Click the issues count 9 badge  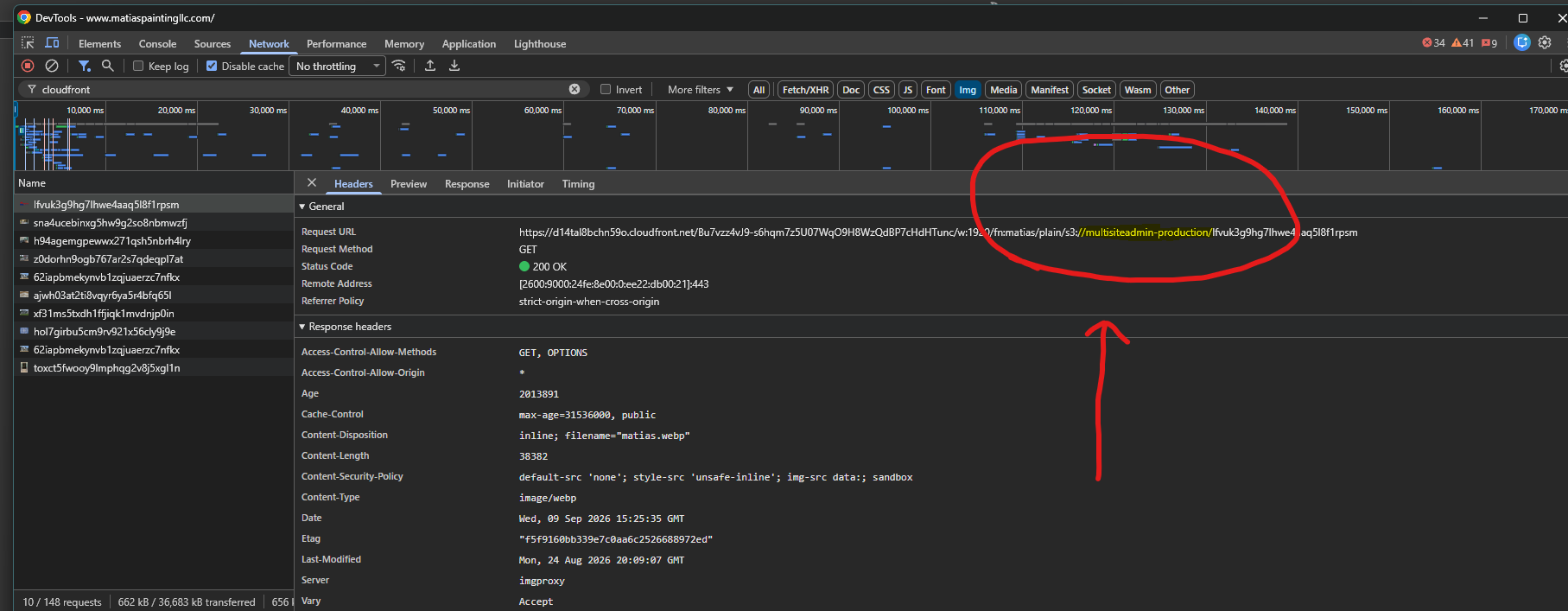pyautogui.click(x=1489, y=42)
